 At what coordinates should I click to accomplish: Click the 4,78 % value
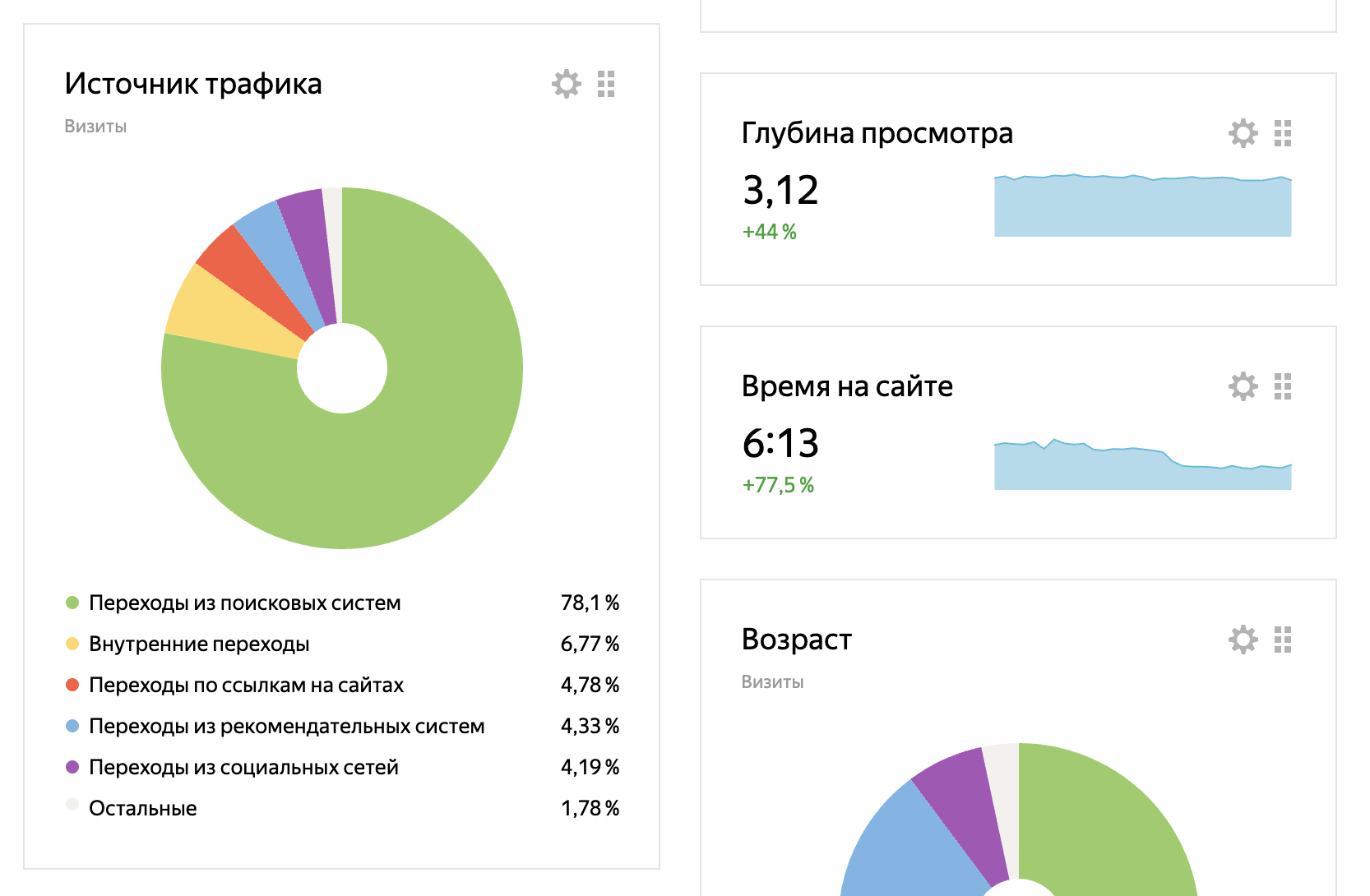(590, 685)
